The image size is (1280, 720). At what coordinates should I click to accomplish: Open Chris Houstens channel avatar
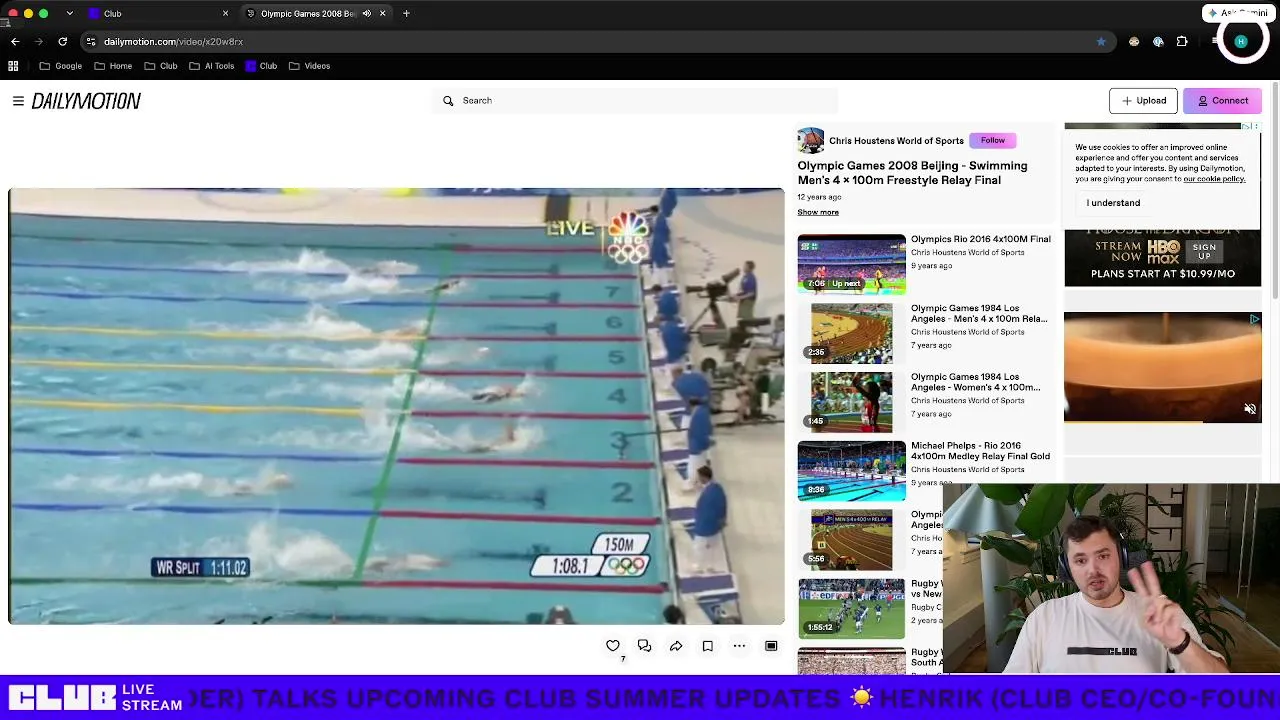[x=810, y=141]
